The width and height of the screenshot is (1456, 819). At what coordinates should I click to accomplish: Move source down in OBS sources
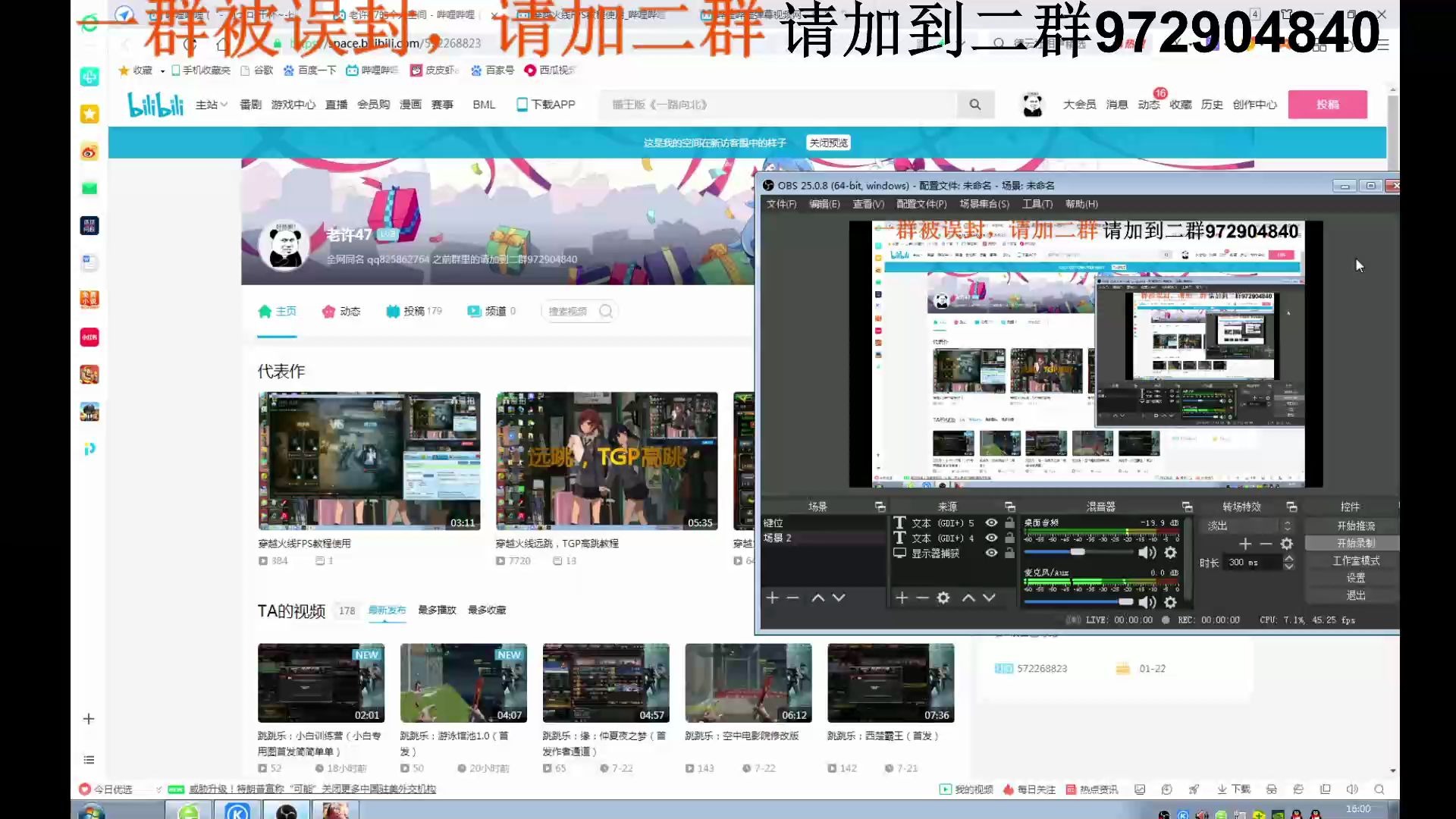tap(990, 598)
